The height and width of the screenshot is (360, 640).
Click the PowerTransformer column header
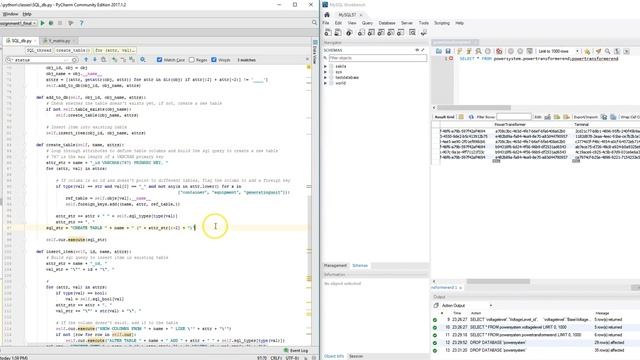click(x=510, y=124)
